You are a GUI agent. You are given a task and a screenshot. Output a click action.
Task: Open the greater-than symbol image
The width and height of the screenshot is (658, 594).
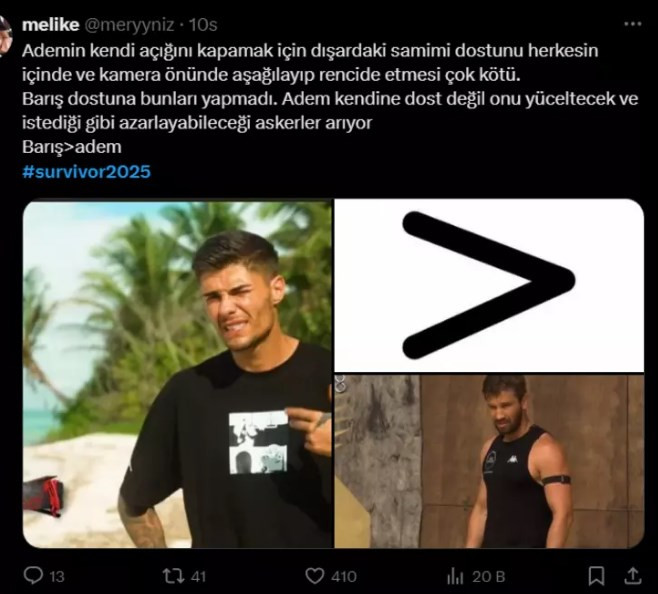[x=489, y=285]
